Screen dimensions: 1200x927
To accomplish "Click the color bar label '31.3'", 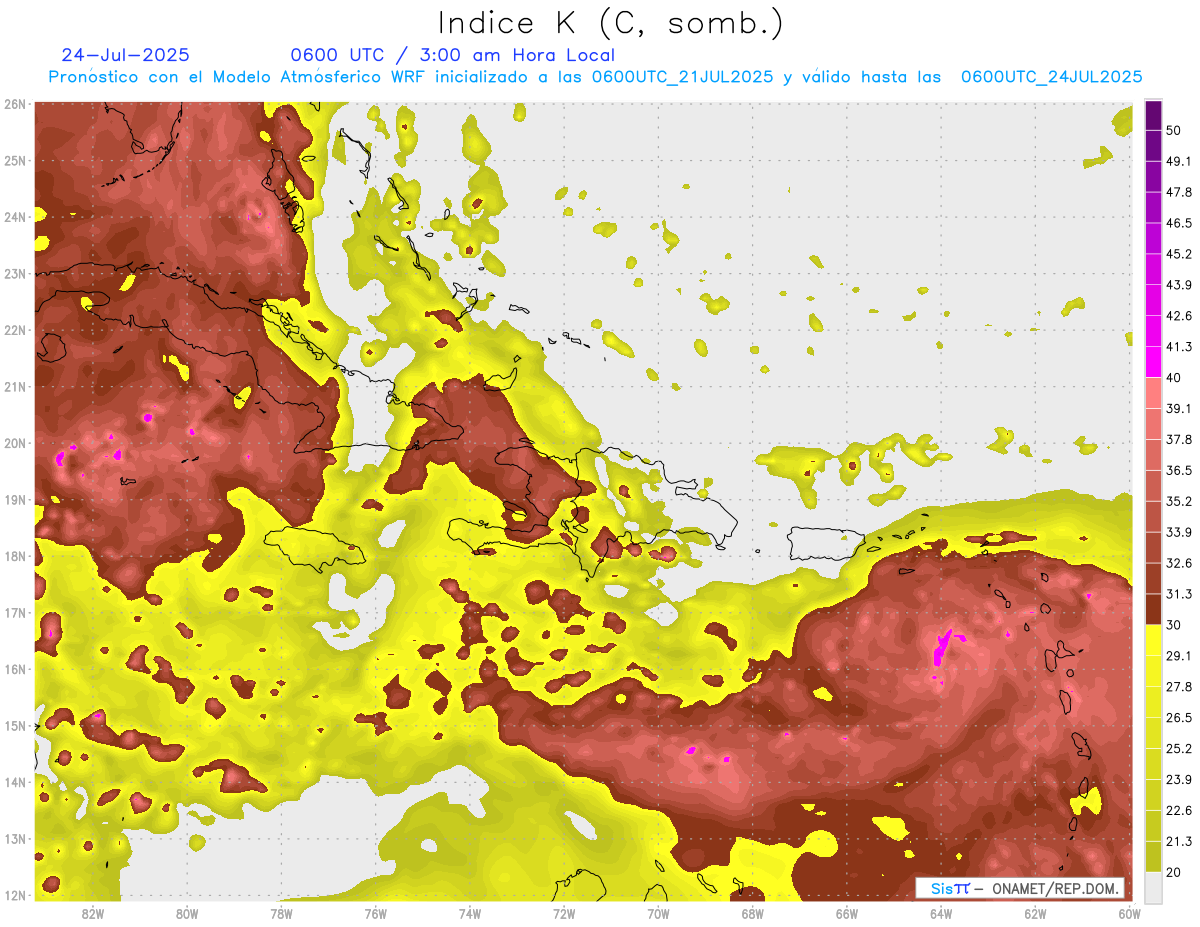I will click(1179, 594).
